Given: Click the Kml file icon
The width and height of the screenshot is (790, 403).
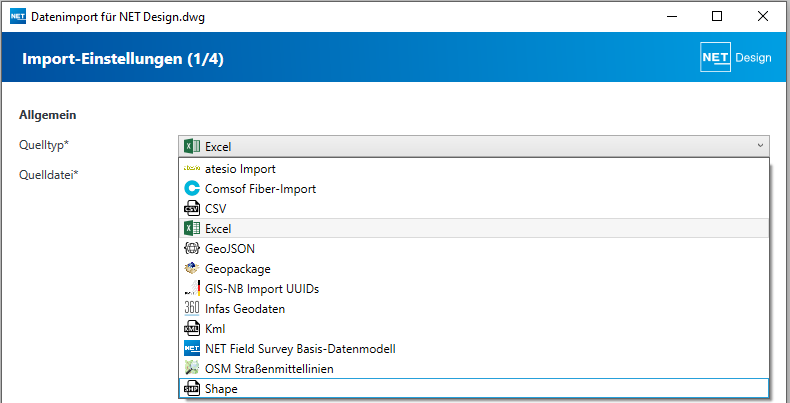Looking at the screenshot, I should (192, 328).
